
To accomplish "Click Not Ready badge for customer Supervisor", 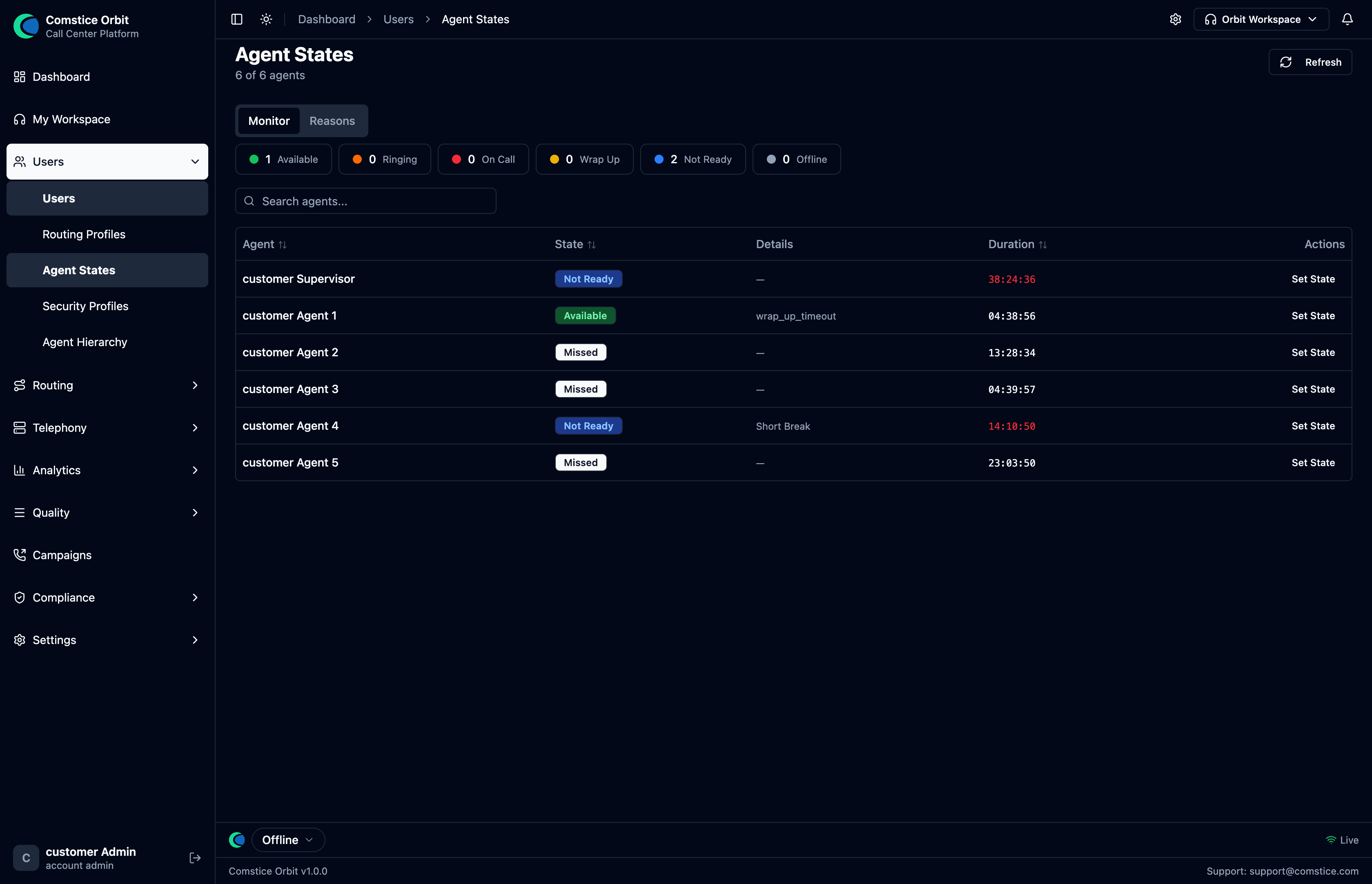I will click(588, 279).
